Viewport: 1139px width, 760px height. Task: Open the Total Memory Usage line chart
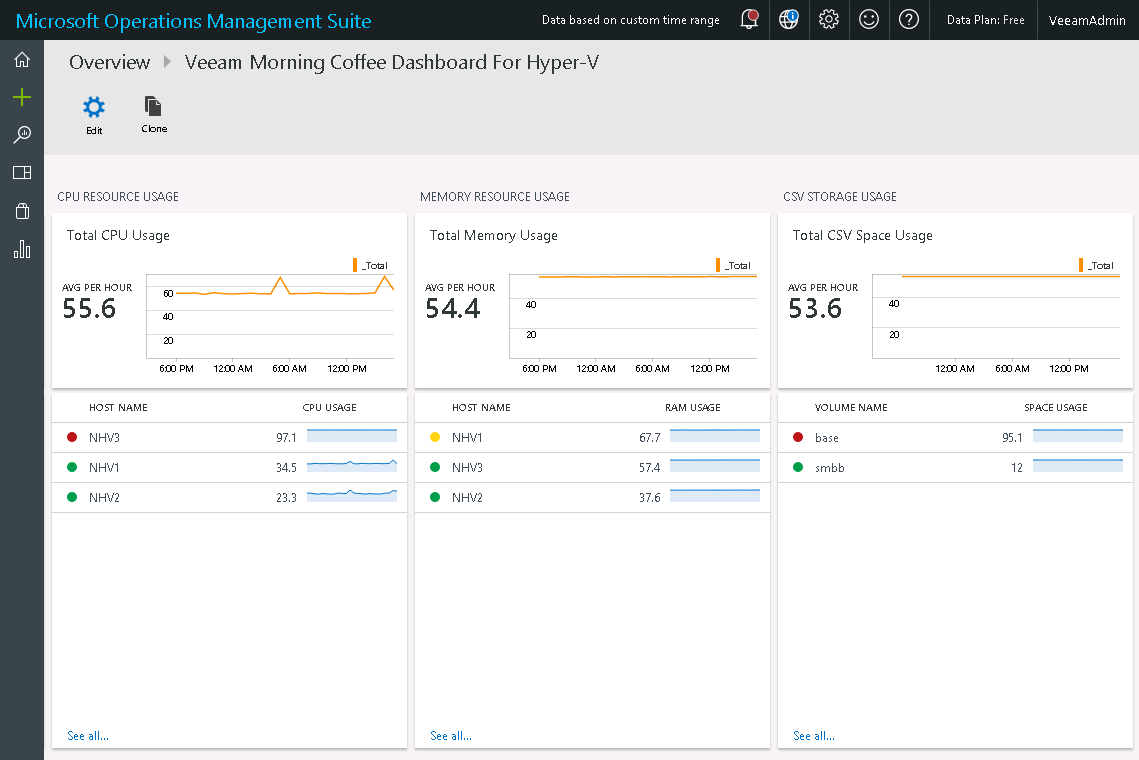click(633, 316)
